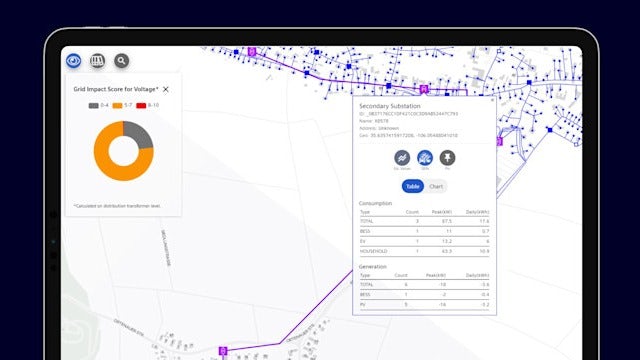The image size is (640, 360).
Task: Click the blue middle round icon in popup
Action: pyautogui.click(x=425, y=158)
